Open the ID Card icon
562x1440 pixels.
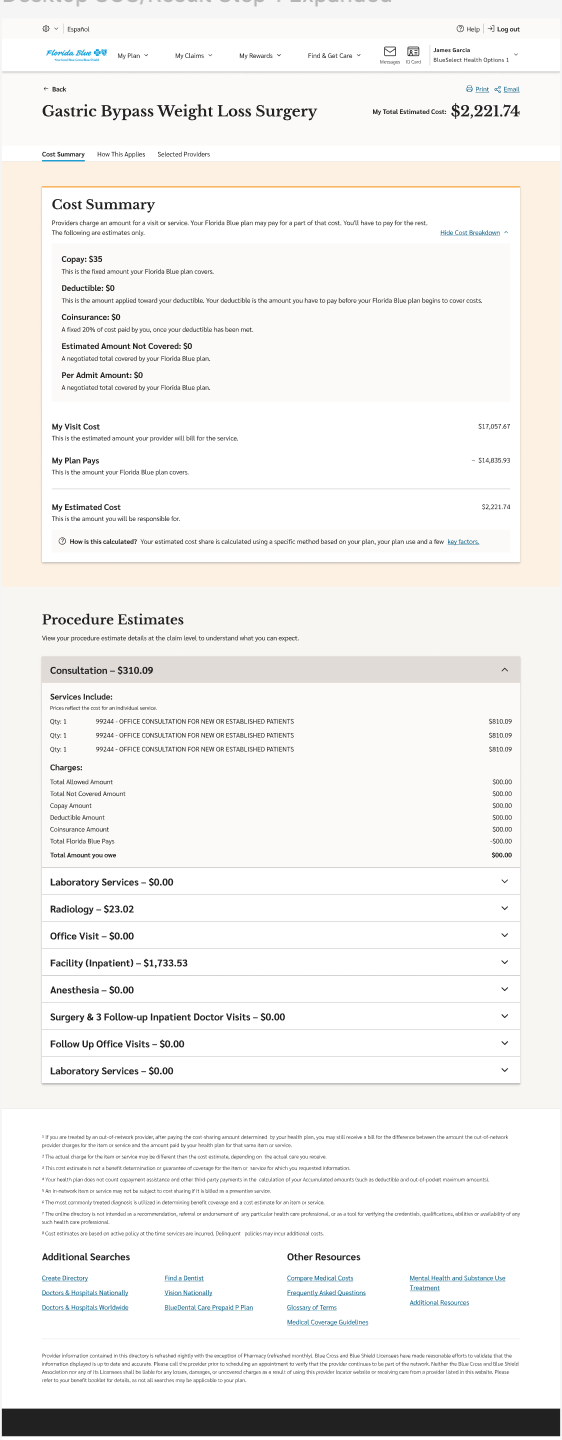413,51
